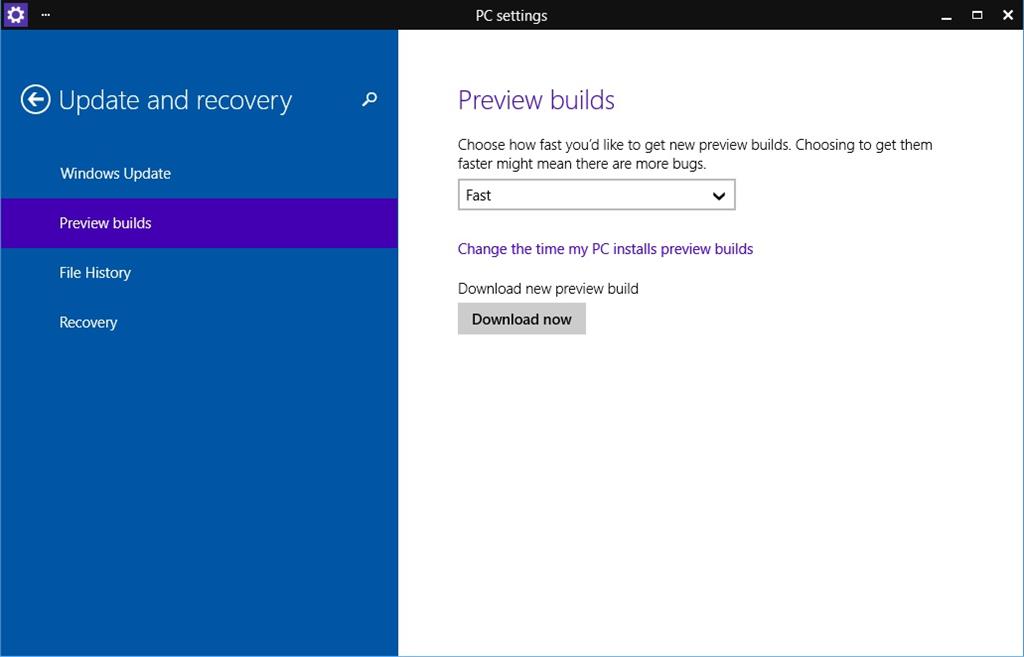
Task: Open Windows Update section
Action: coord(199,174)
